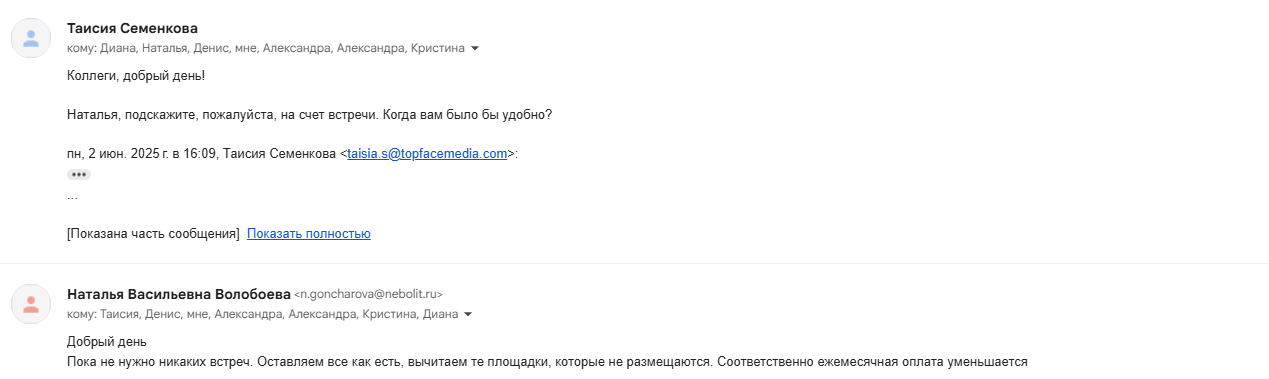Show trimmed content via the three-dot icon
The height and width of the screenshot is (379, 1269).
(79, 174)
